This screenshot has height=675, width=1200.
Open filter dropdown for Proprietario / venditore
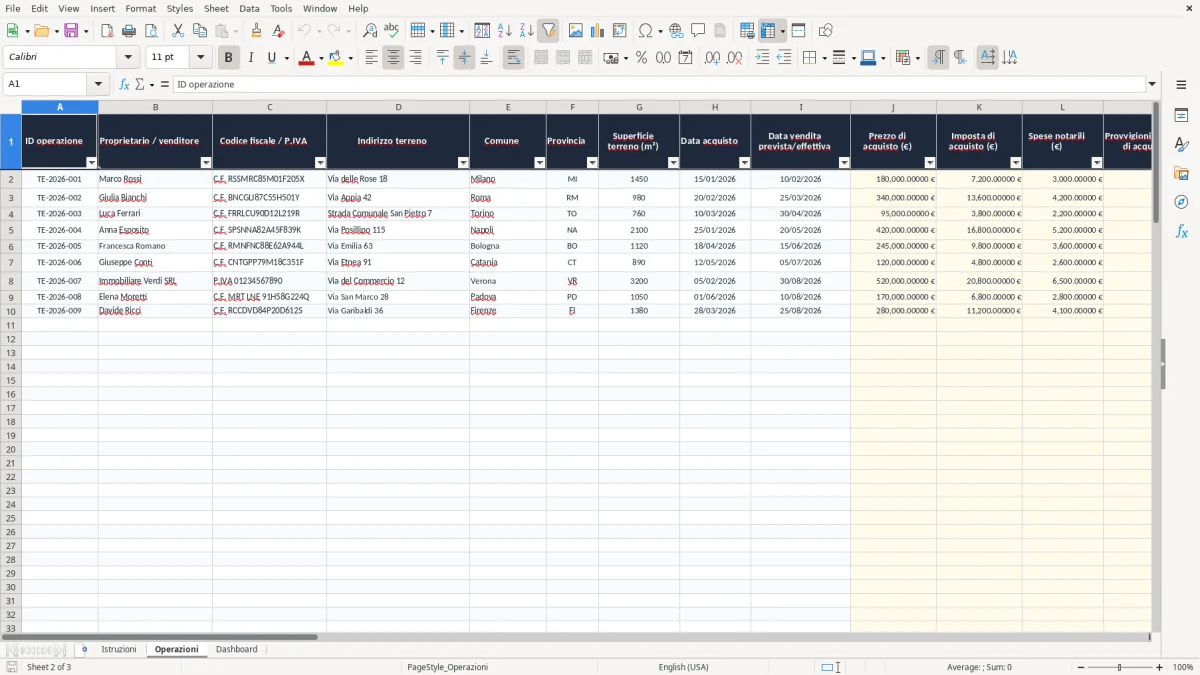pos(206,162)
